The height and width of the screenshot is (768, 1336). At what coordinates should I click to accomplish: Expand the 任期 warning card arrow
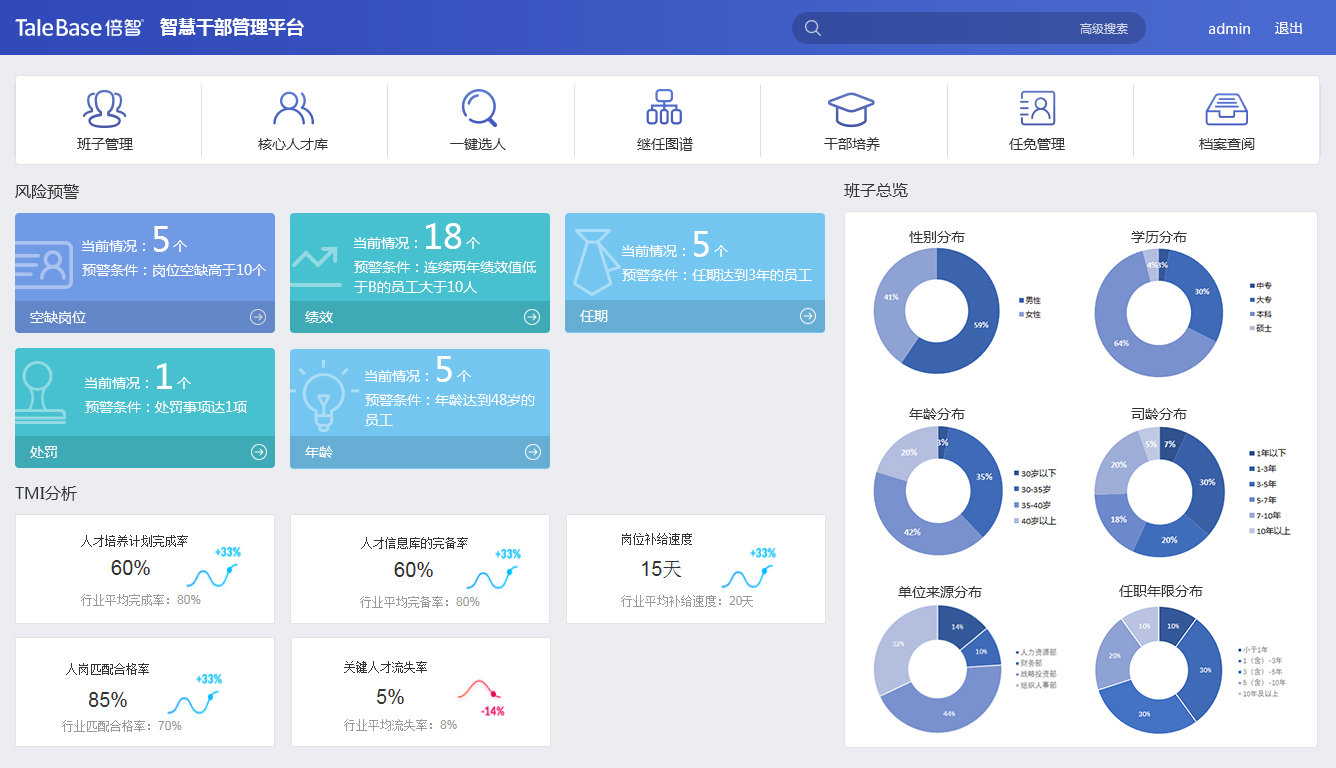pos(808,317)
